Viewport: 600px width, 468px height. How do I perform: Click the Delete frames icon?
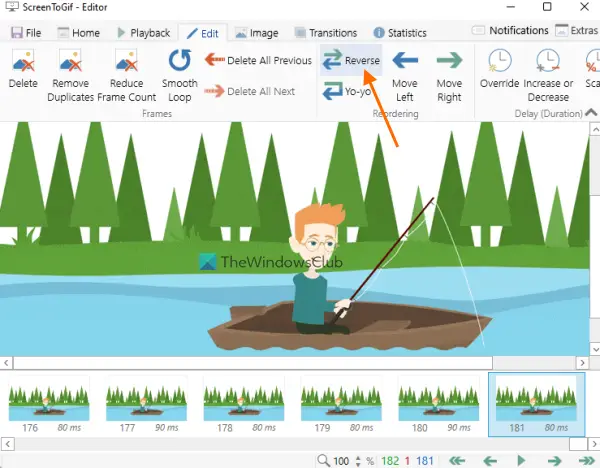pyautogui.click(x=23, y=69)
